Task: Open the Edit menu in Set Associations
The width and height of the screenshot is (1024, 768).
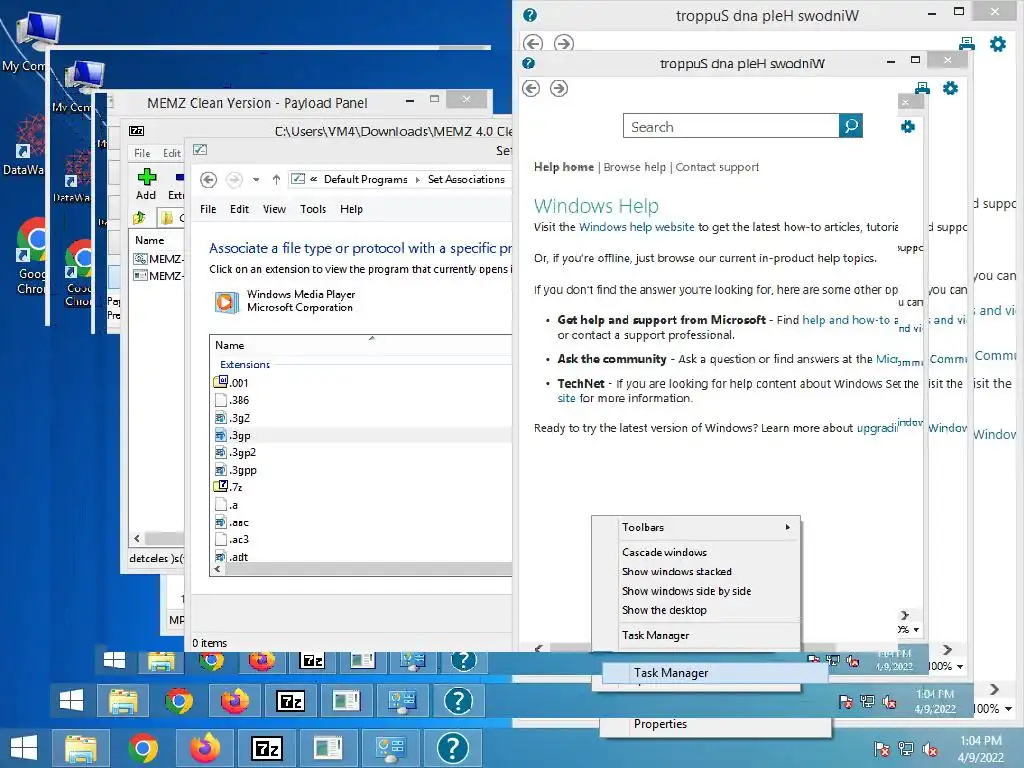Action: click(x=239, y=209)
